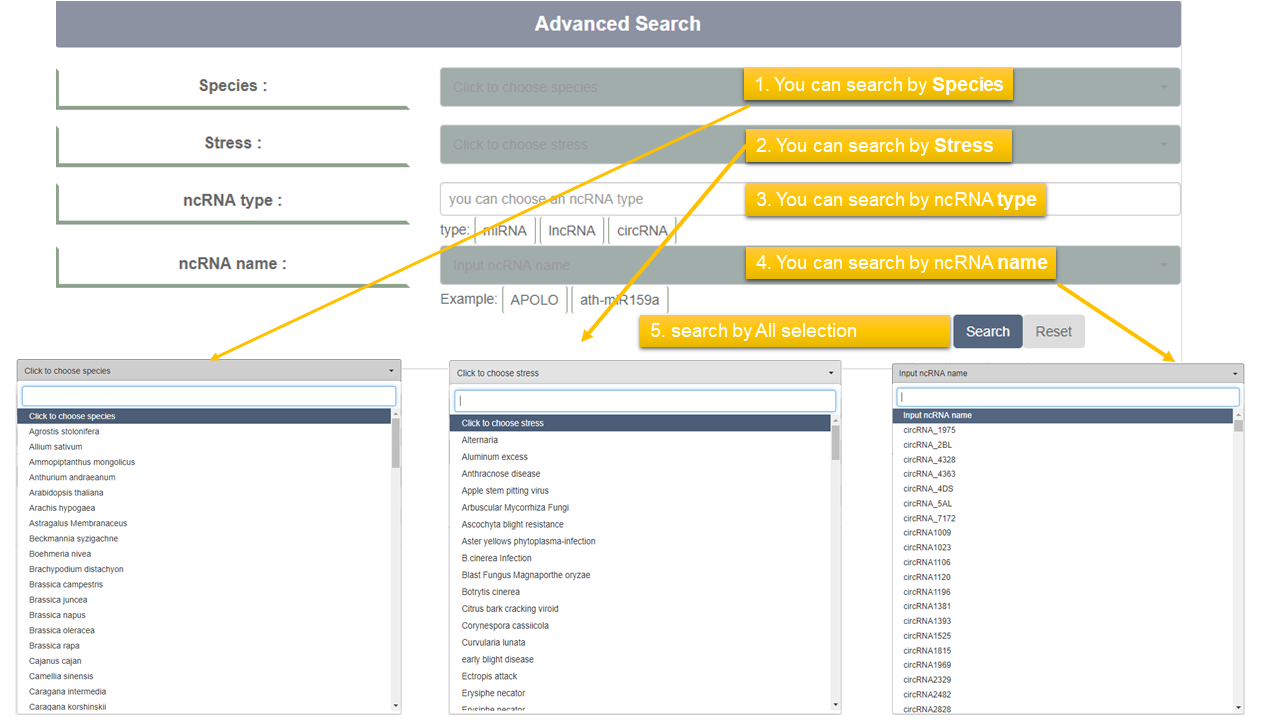This screenshot has height=720, width=1280.
Task: Click the APOLO example name
Action: pyautogui.click(x=534, y=300)
